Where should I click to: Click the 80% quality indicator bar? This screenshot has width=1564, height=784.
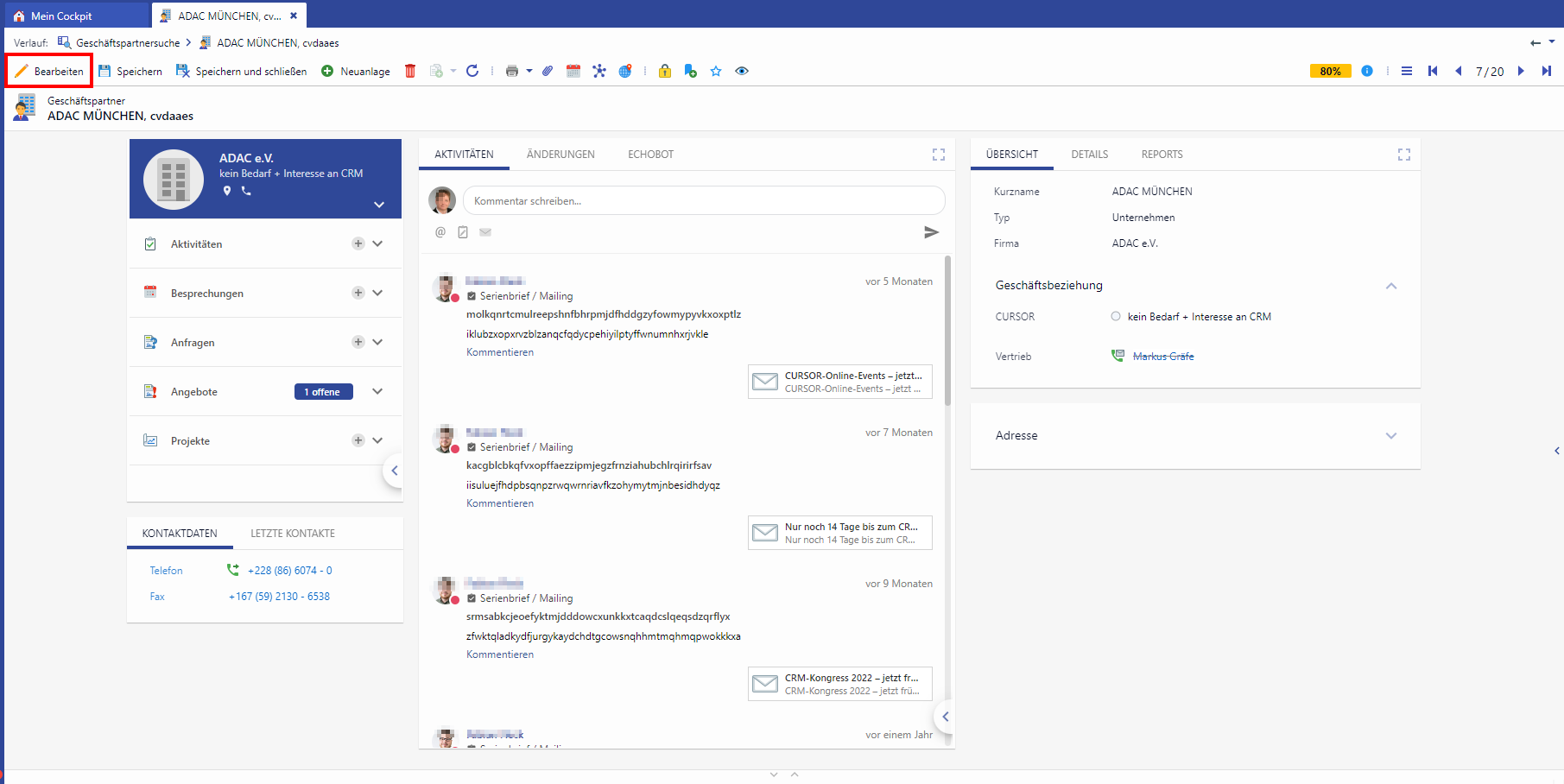pos(1330,71)
